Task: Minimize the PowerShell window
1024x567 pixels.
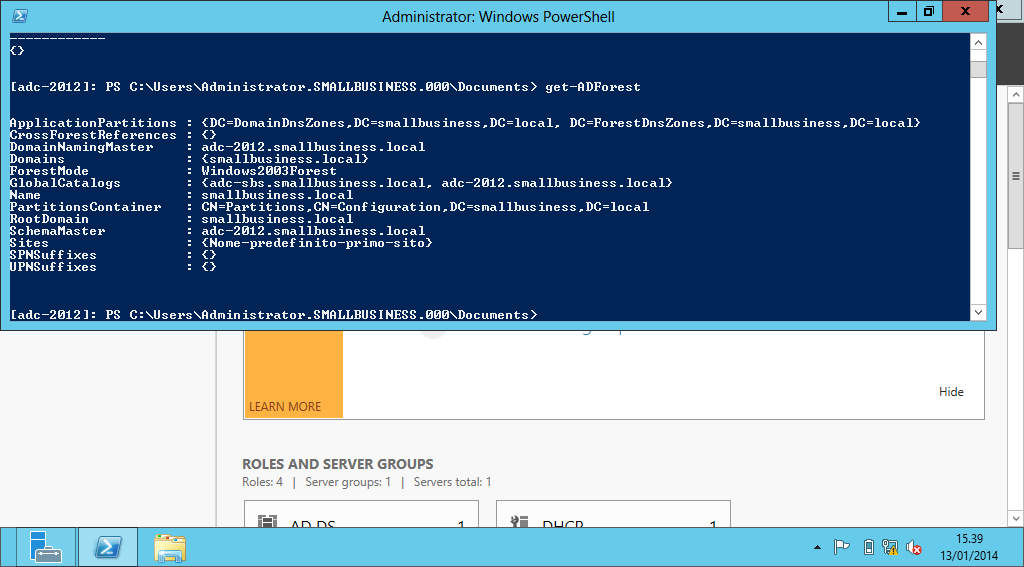Action: coord(902,11)
